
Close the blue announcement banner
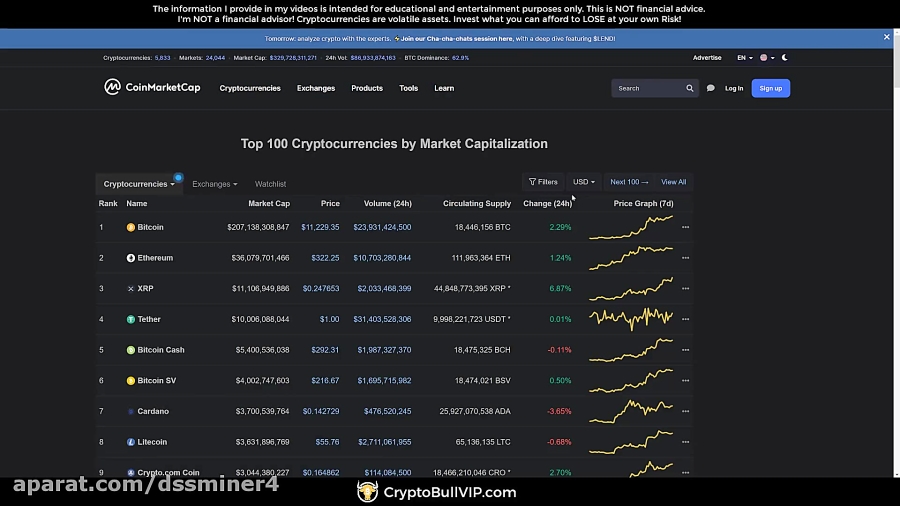point(886,37)
